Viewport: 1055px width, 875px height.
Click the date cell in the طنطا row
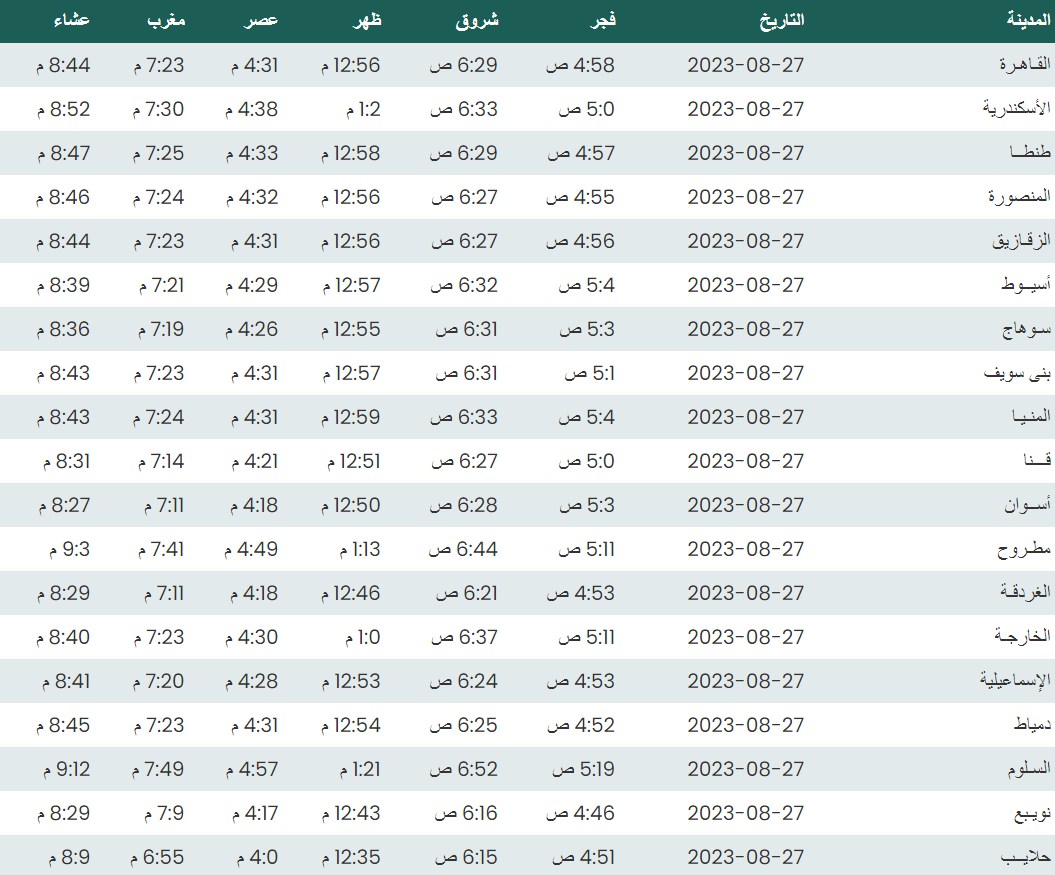[x=746, y=153]
